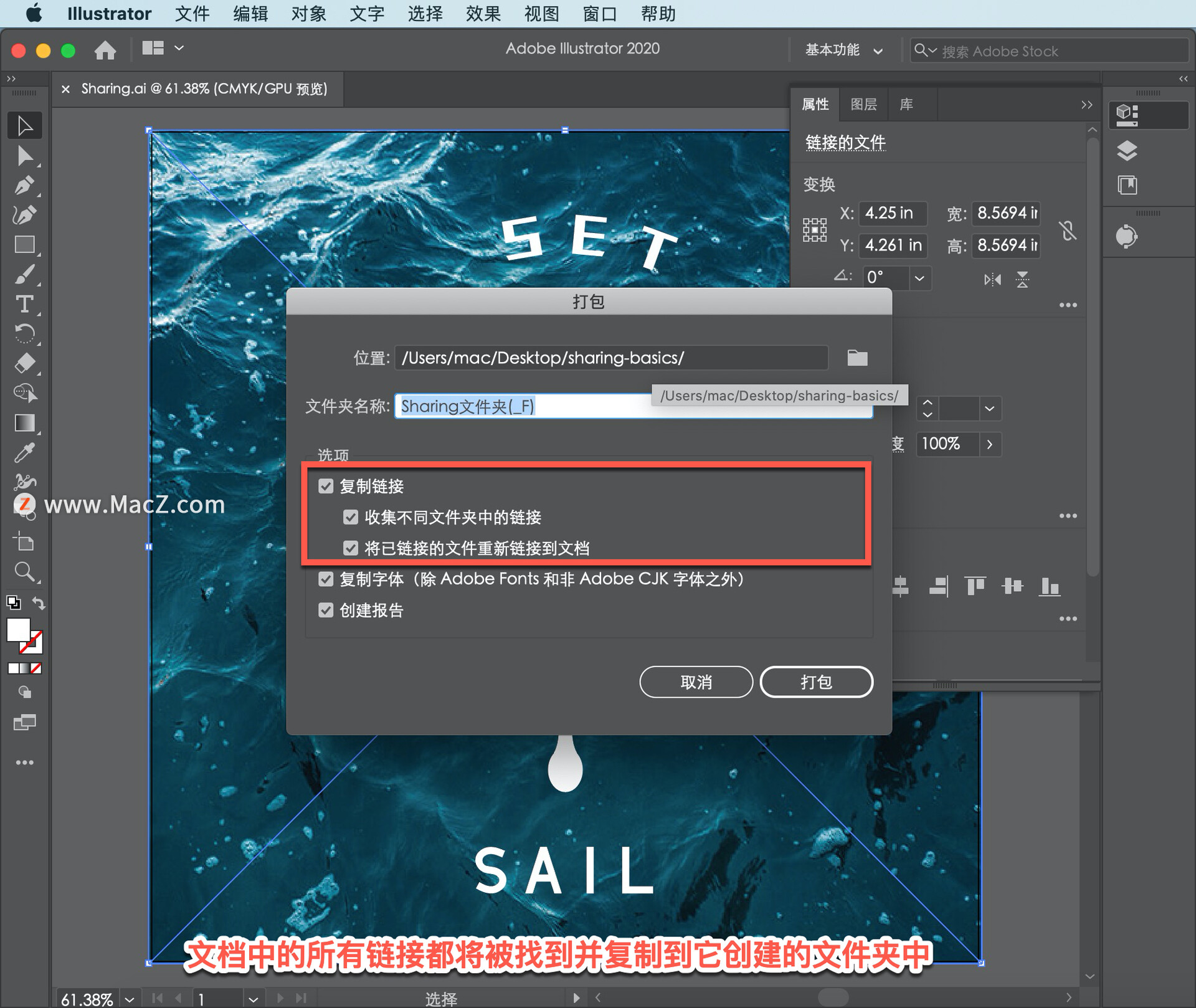
Task: Expand toolbar double arrows at top-left
Action: 11,78
